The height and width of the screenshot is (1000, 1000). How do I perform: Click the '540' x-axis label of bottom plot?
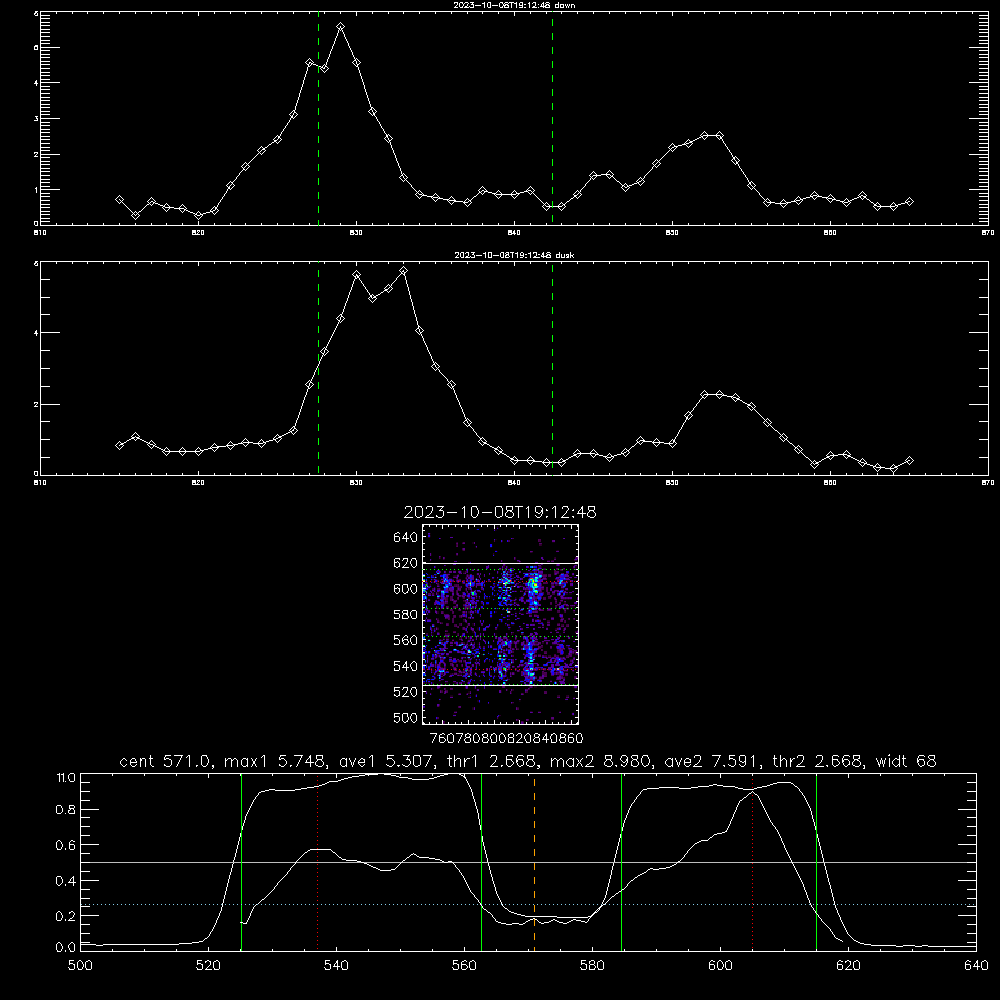pos(336,966)
